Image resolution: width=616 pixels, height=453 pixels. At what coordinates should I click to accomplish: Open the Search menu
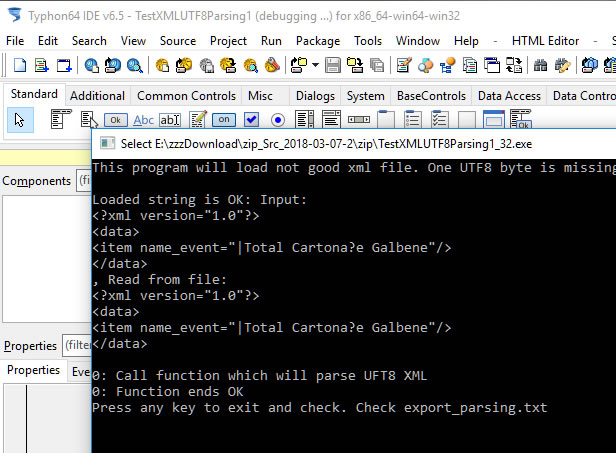tap(89, 41)
